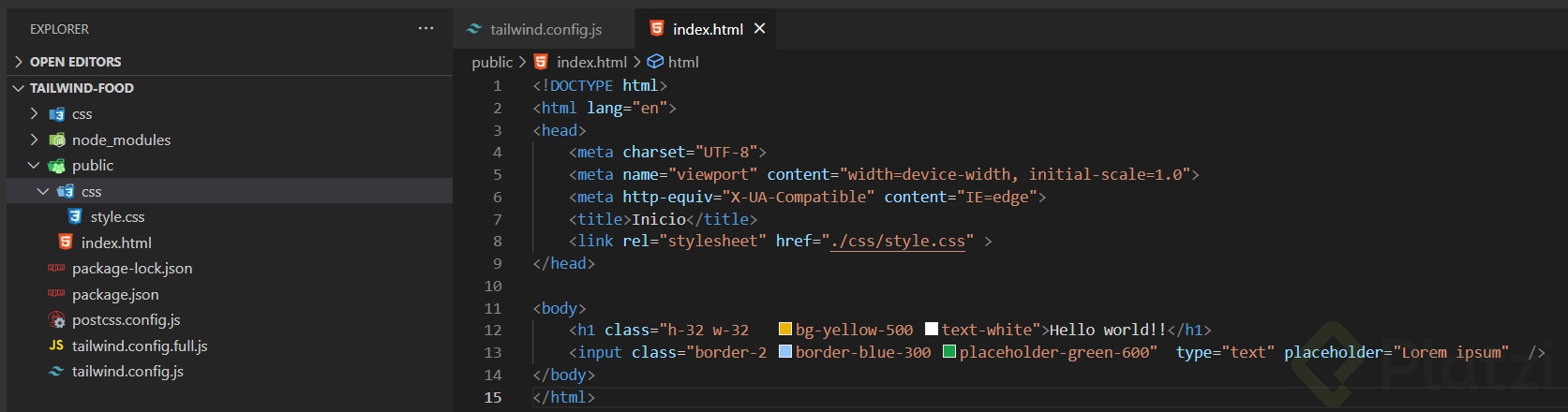
Task: Click npm icon beside package-lock.json
Action: [x=56, y=268]
